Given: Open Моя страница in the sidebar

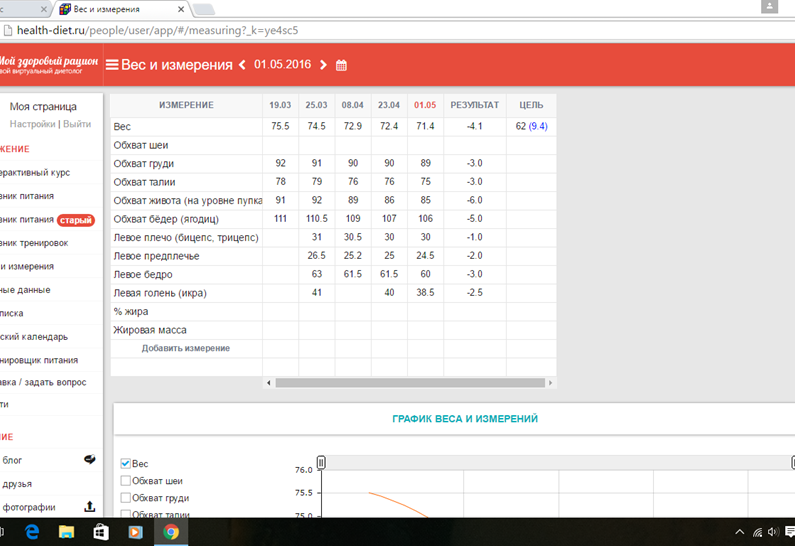Looking at the screenshot, I should click(43, 106).
